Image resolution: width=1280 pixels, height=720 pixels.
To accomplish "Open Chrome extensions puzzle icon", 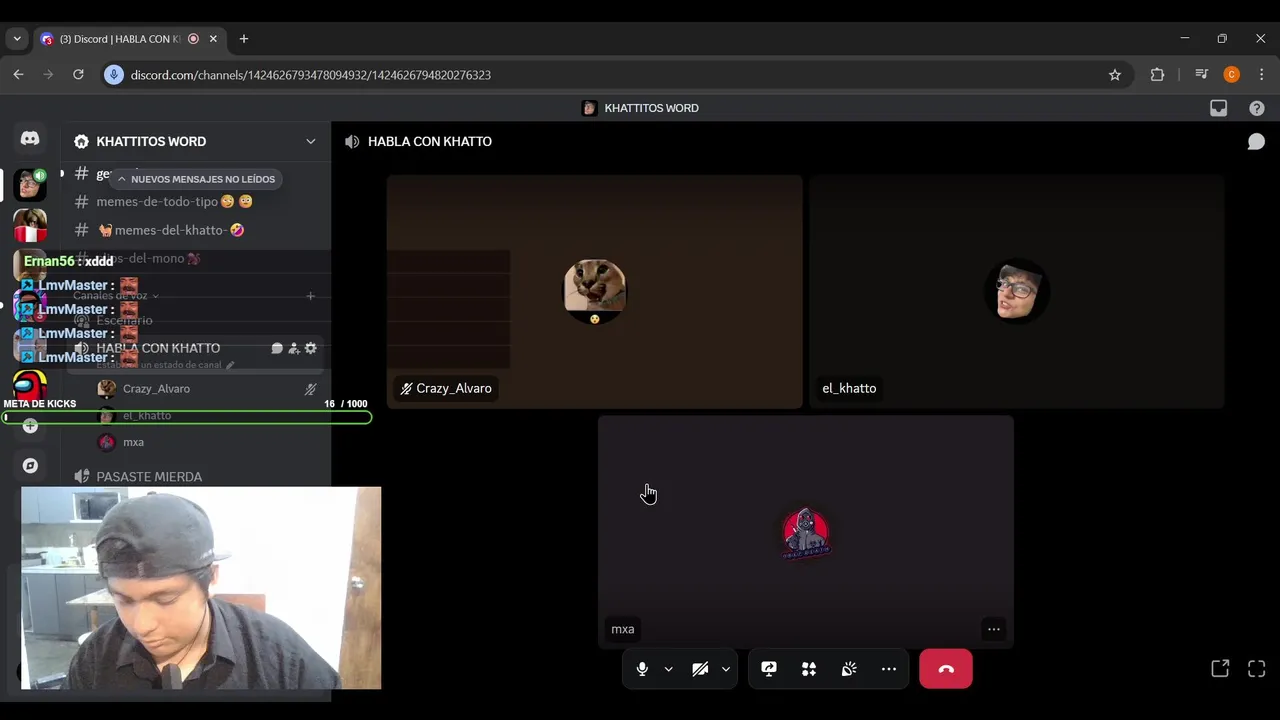I will (1158, 75).
